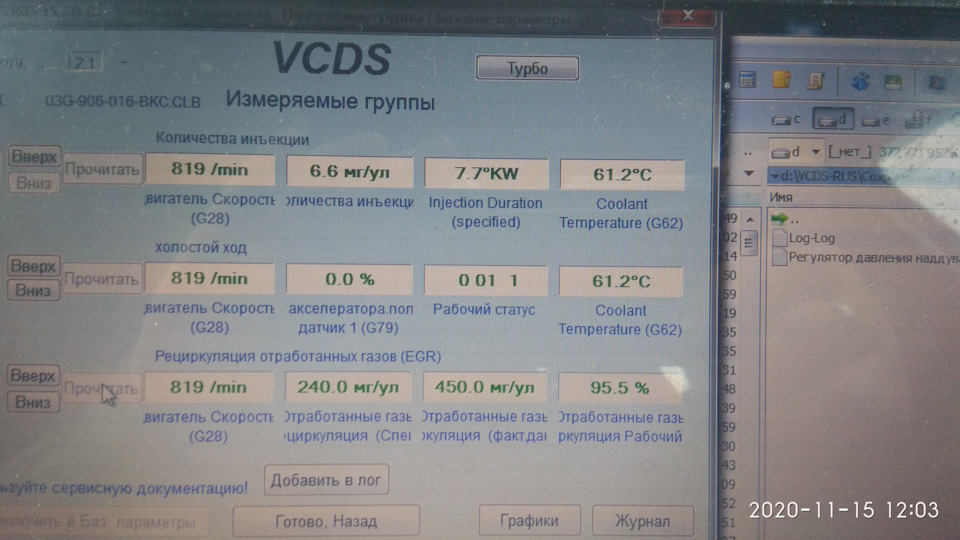Open Графики in VCDS
Viewport: 960px width, 540px height.
point(529,520)
